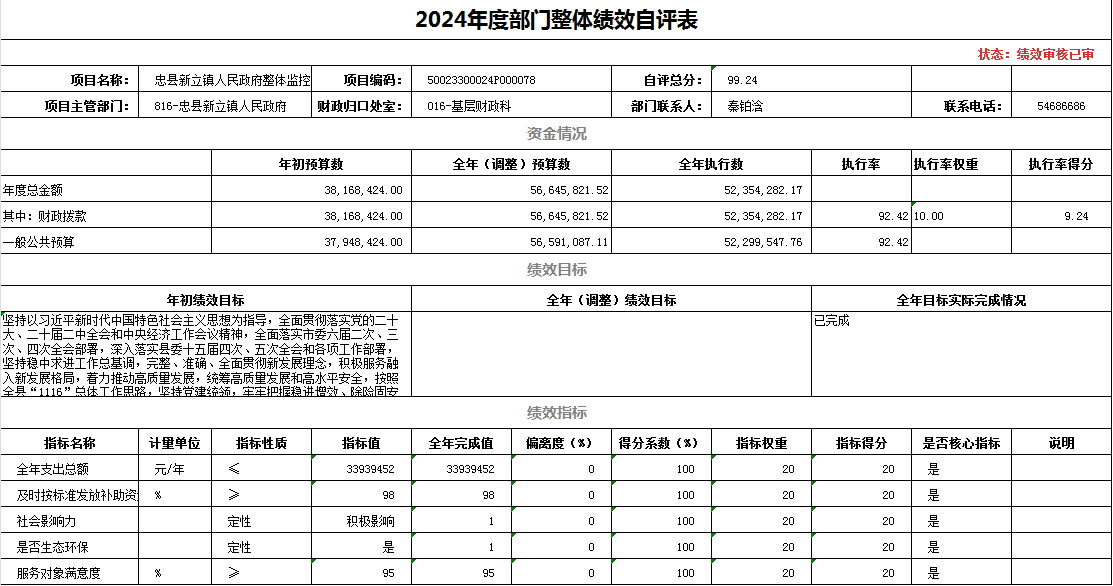Click the 联系电话 value 54686686
Screen dimensions: 1113x586
point(1061,106)
